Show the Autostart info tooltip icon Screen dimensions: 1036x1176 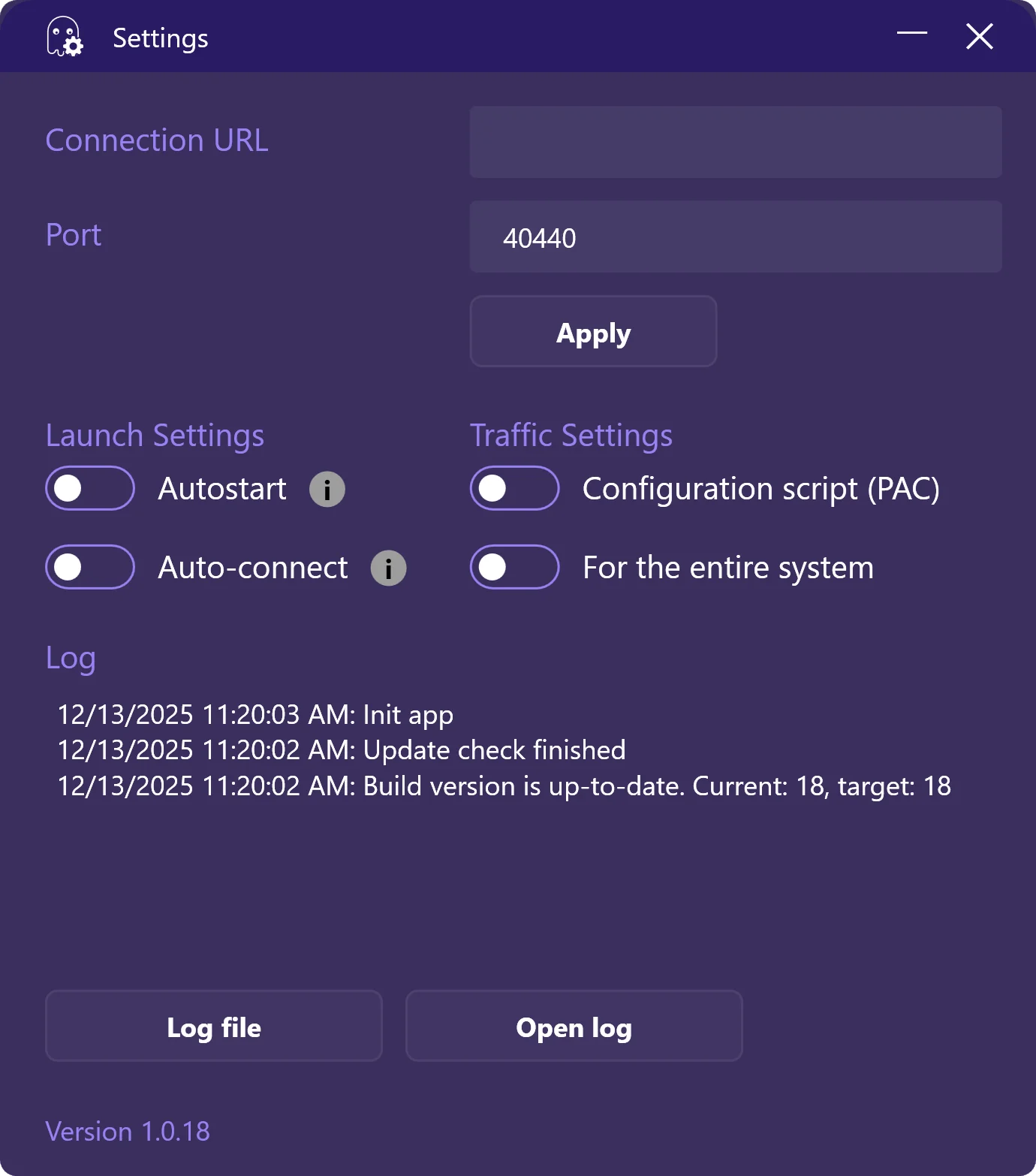pyautogui.click(x=327, y=490)
